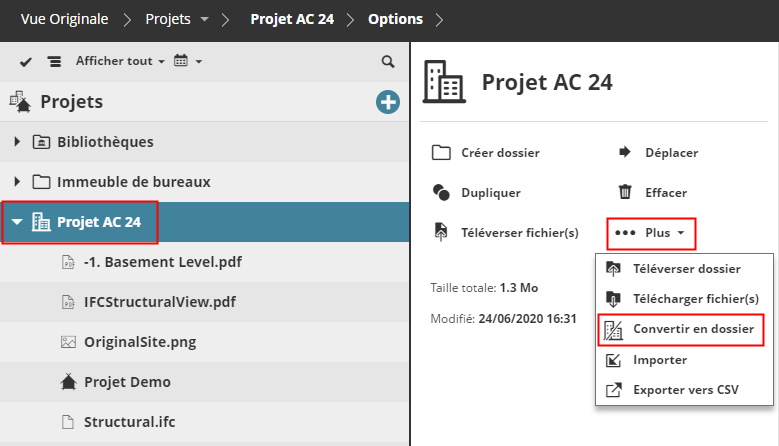779x446 pixels.
Task: Click the Effacer trash icon
Action: [x=625, y=192]
